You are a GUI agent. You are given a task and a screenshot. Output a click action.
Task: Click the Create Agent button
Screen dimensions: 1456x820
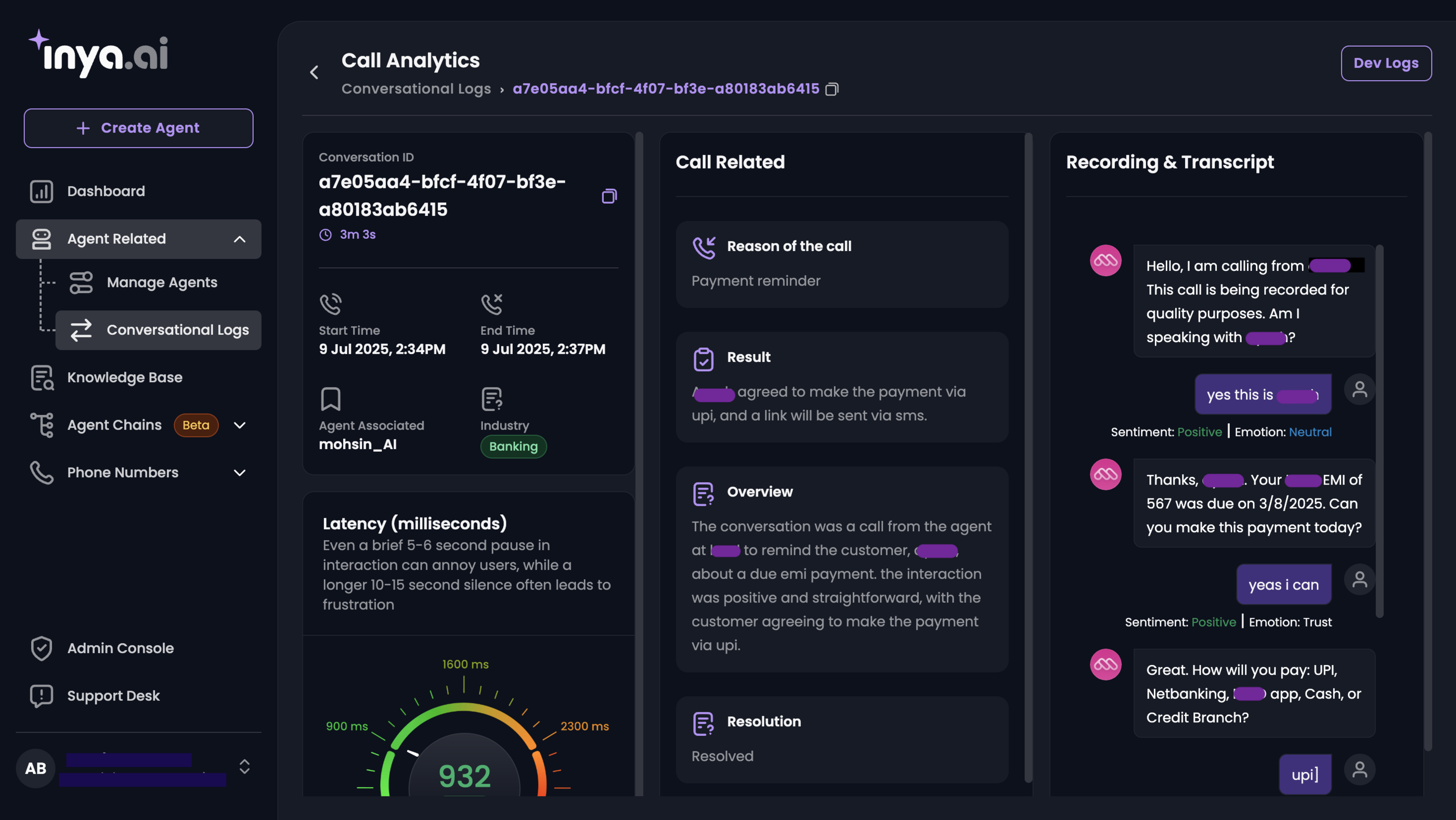138,128
